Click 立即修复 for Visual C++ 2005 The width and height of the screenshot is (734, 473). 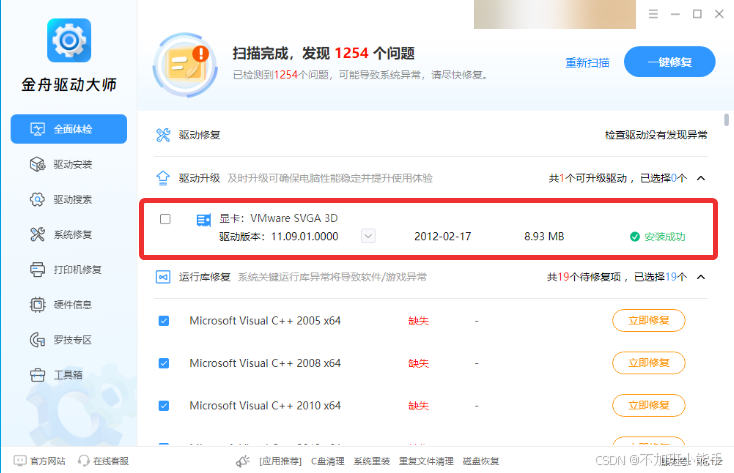[649, 320]
